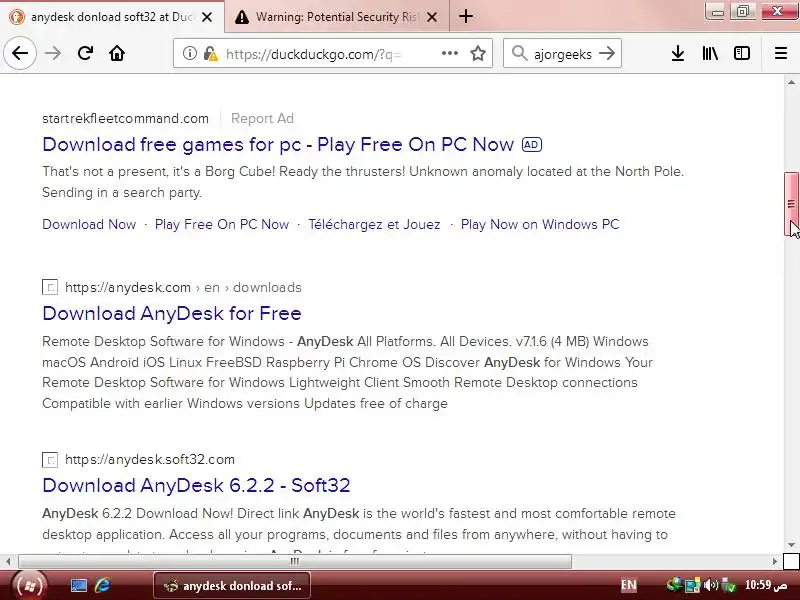Click the horizontal scrollbar right arrow
Viewport: 800px width, 600px height.
774,561
